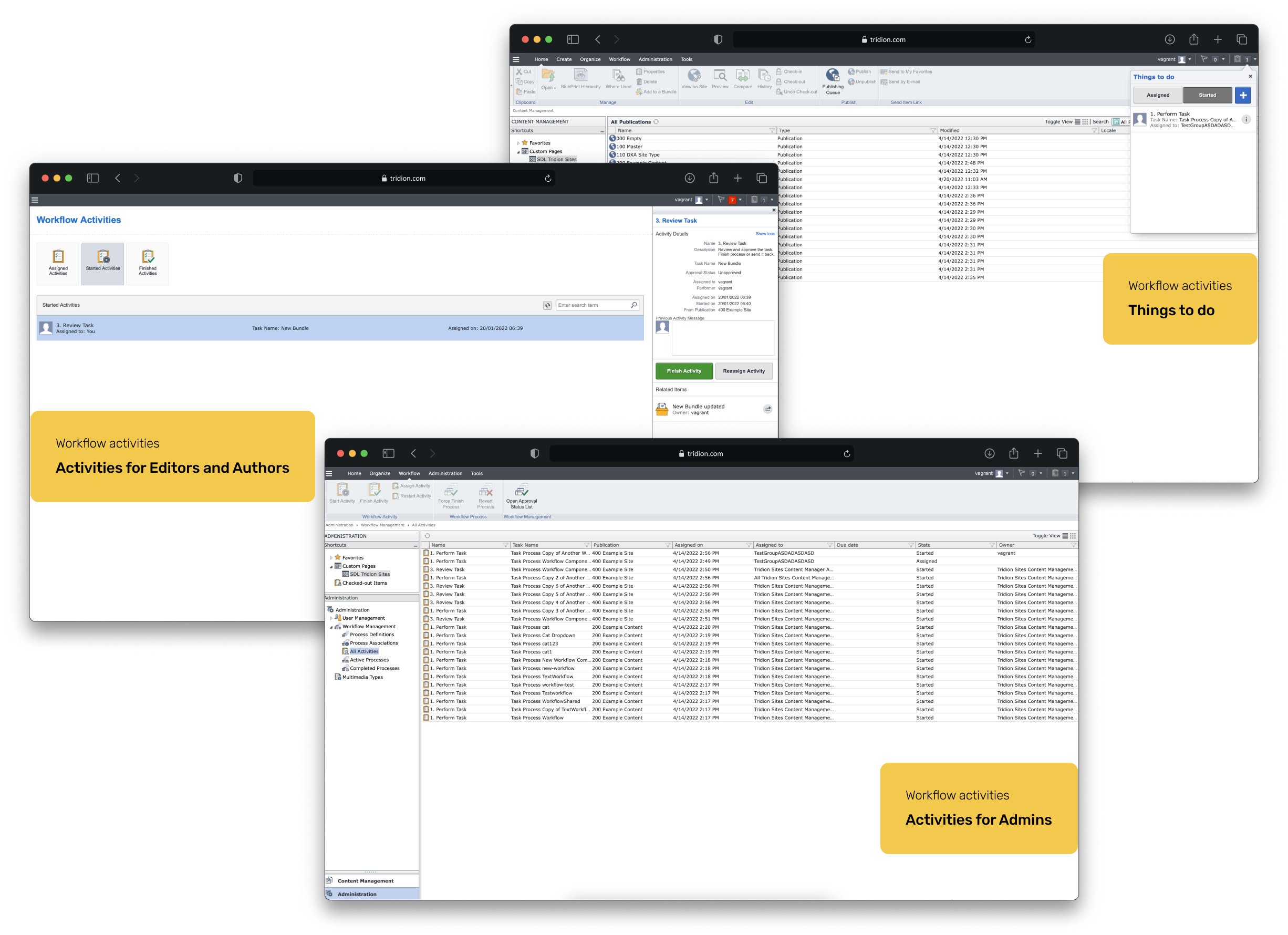Click the Enter search term field

[594, 305]
